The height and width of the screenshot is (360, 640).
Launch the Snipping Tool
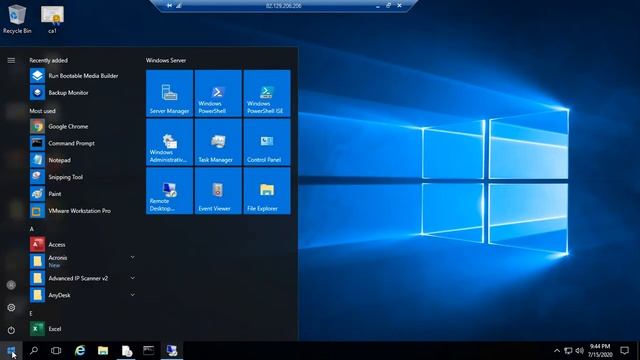click(82, 177)
